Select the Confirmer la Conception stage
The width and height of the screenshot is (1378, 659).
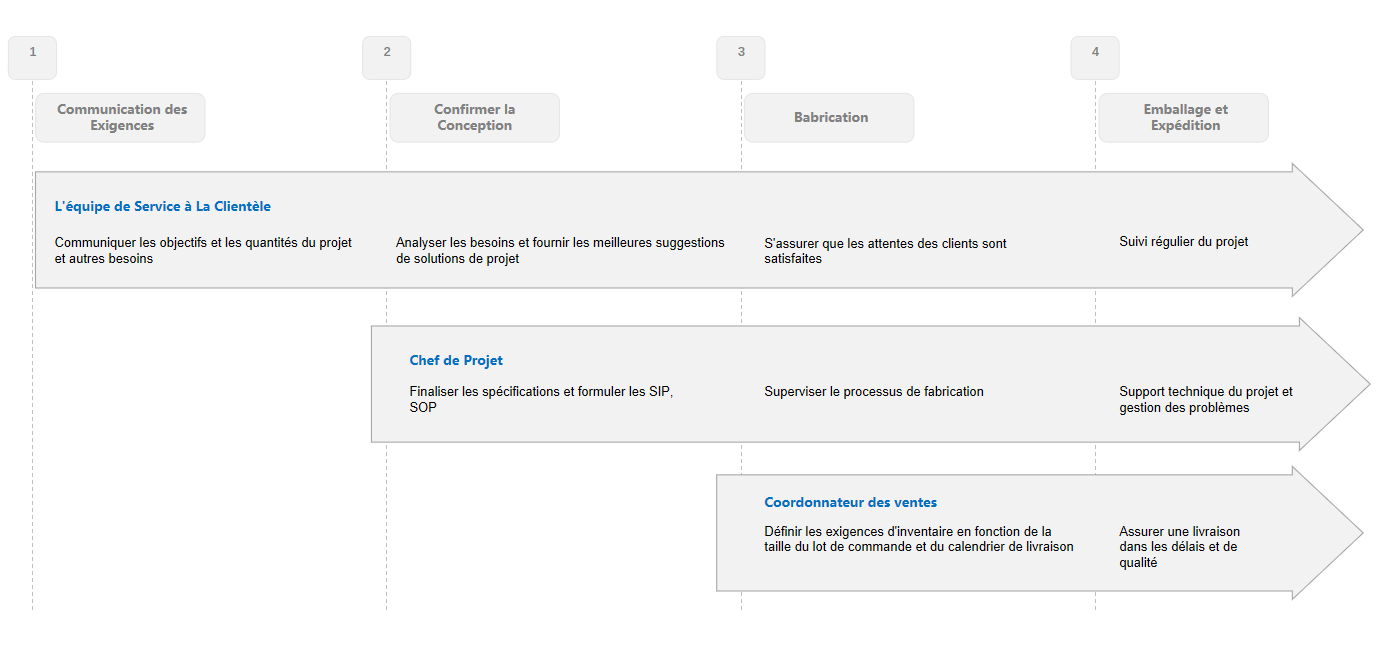click(x=475, y=118)
